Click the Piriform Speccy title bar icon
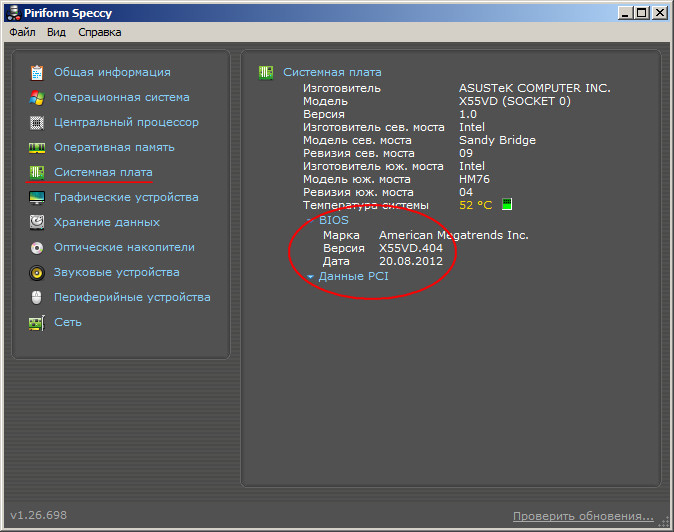 (x=14, y=12)
